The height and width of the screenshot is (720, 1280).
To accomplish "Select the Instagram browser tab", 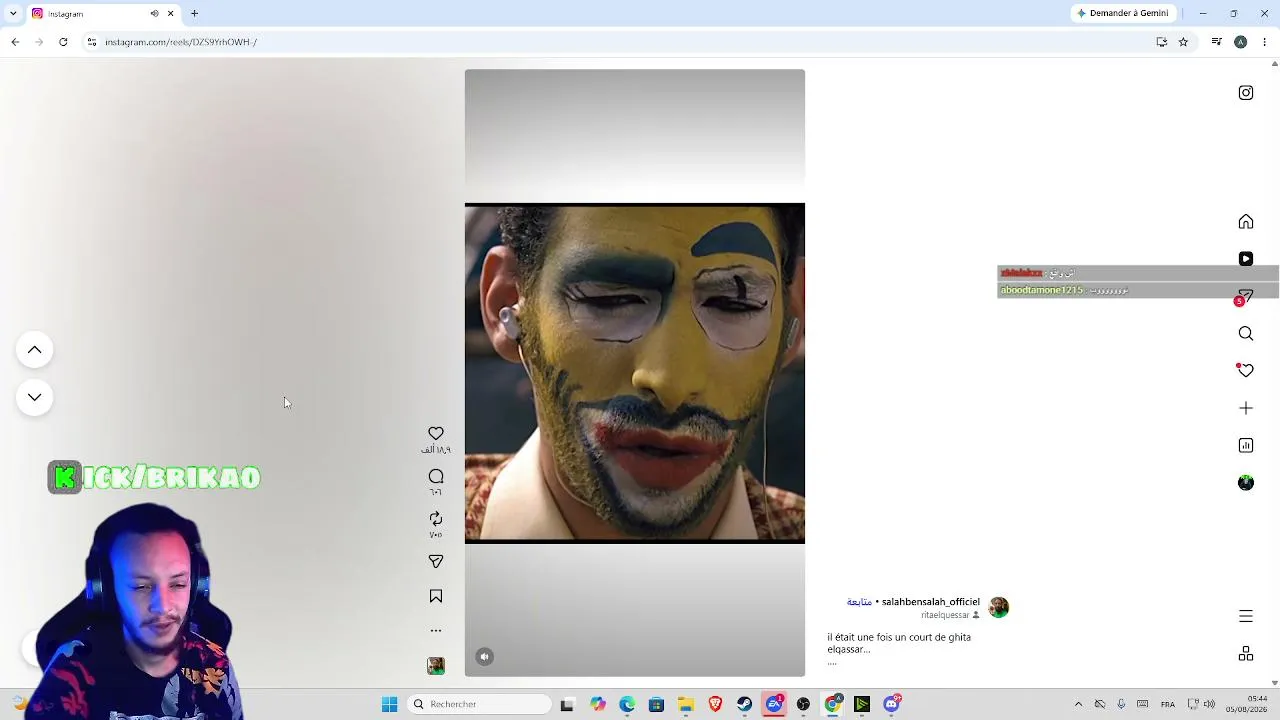I will click(x=104, y=13).
